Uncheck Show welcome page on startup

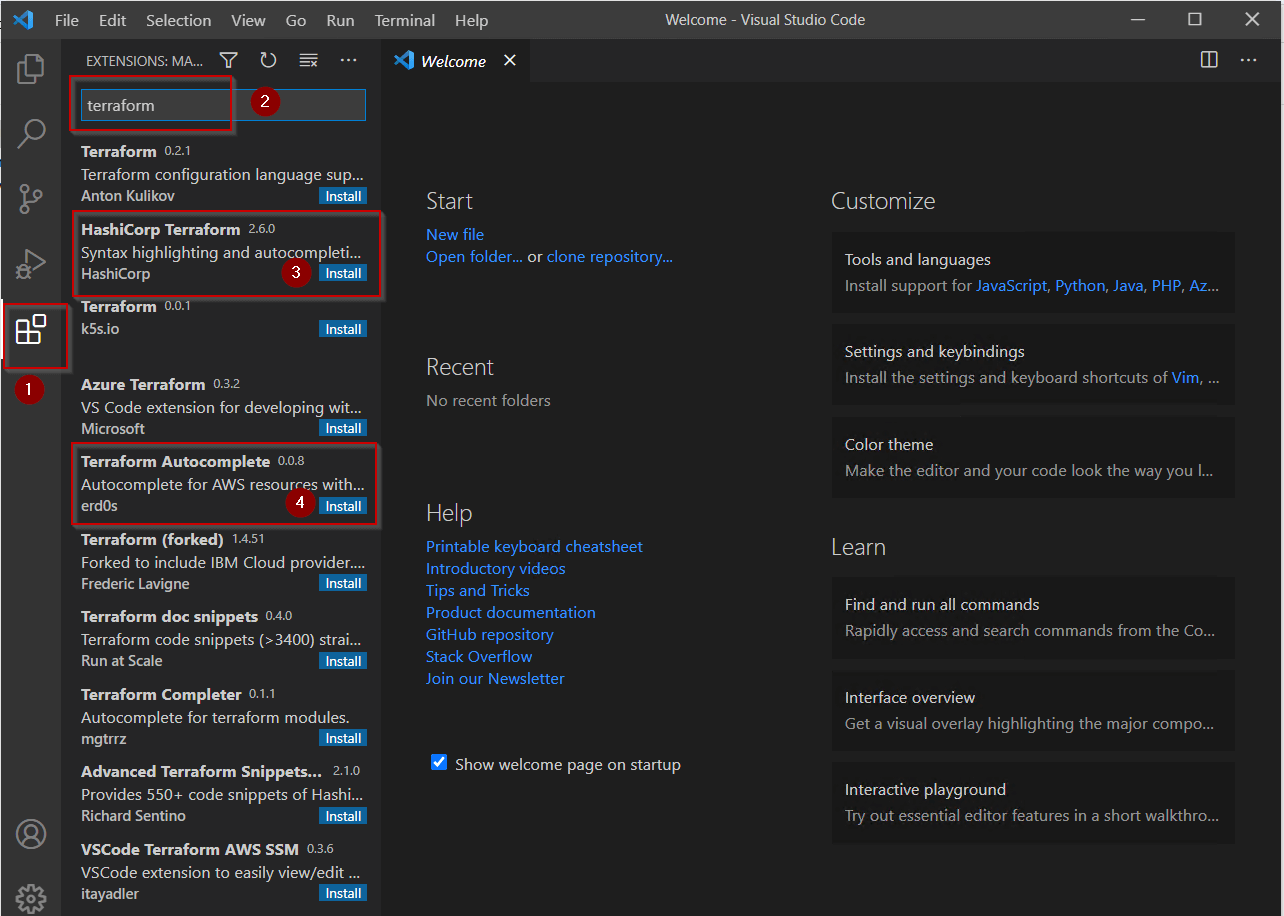click(x=439, y=761)
